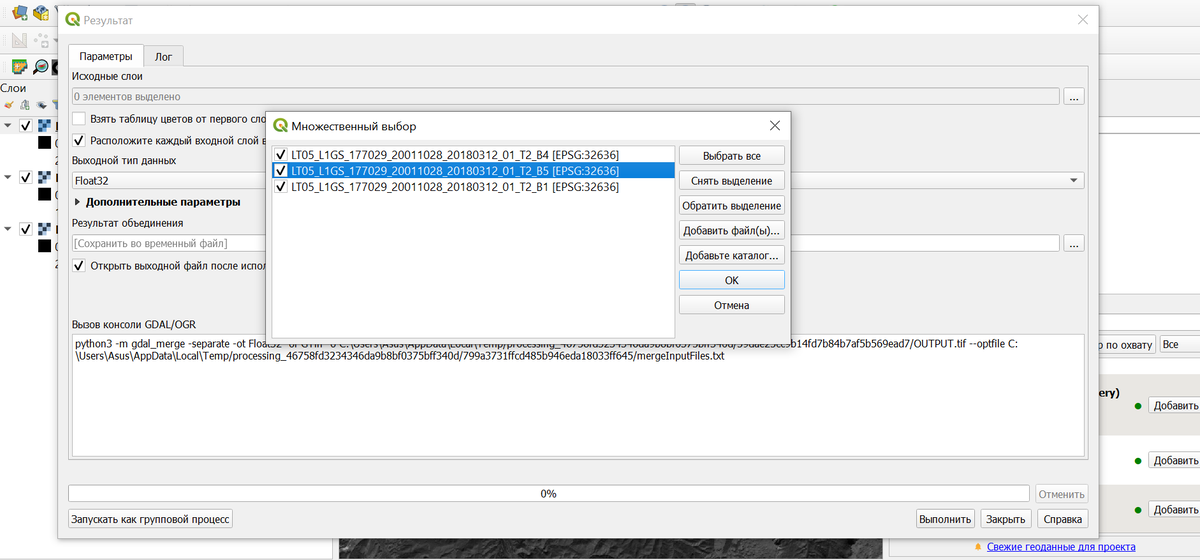Click the Исходные слои selected elements field

click(565, 97)
